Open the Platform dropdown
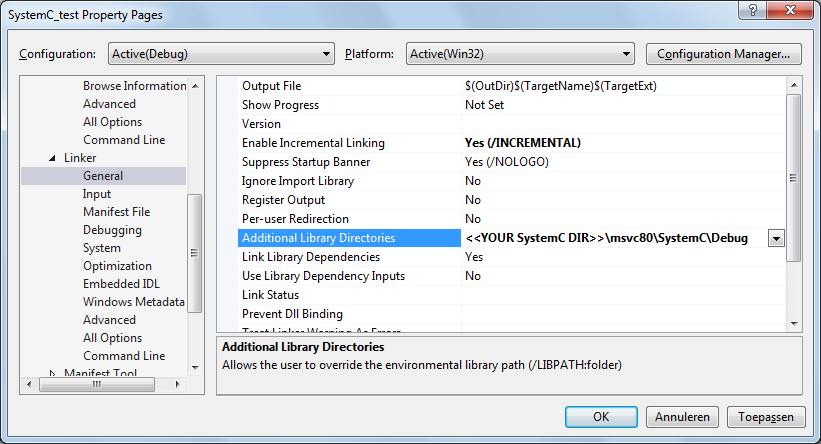The height and width of the screenshot is (444, 821). [519, 54]
